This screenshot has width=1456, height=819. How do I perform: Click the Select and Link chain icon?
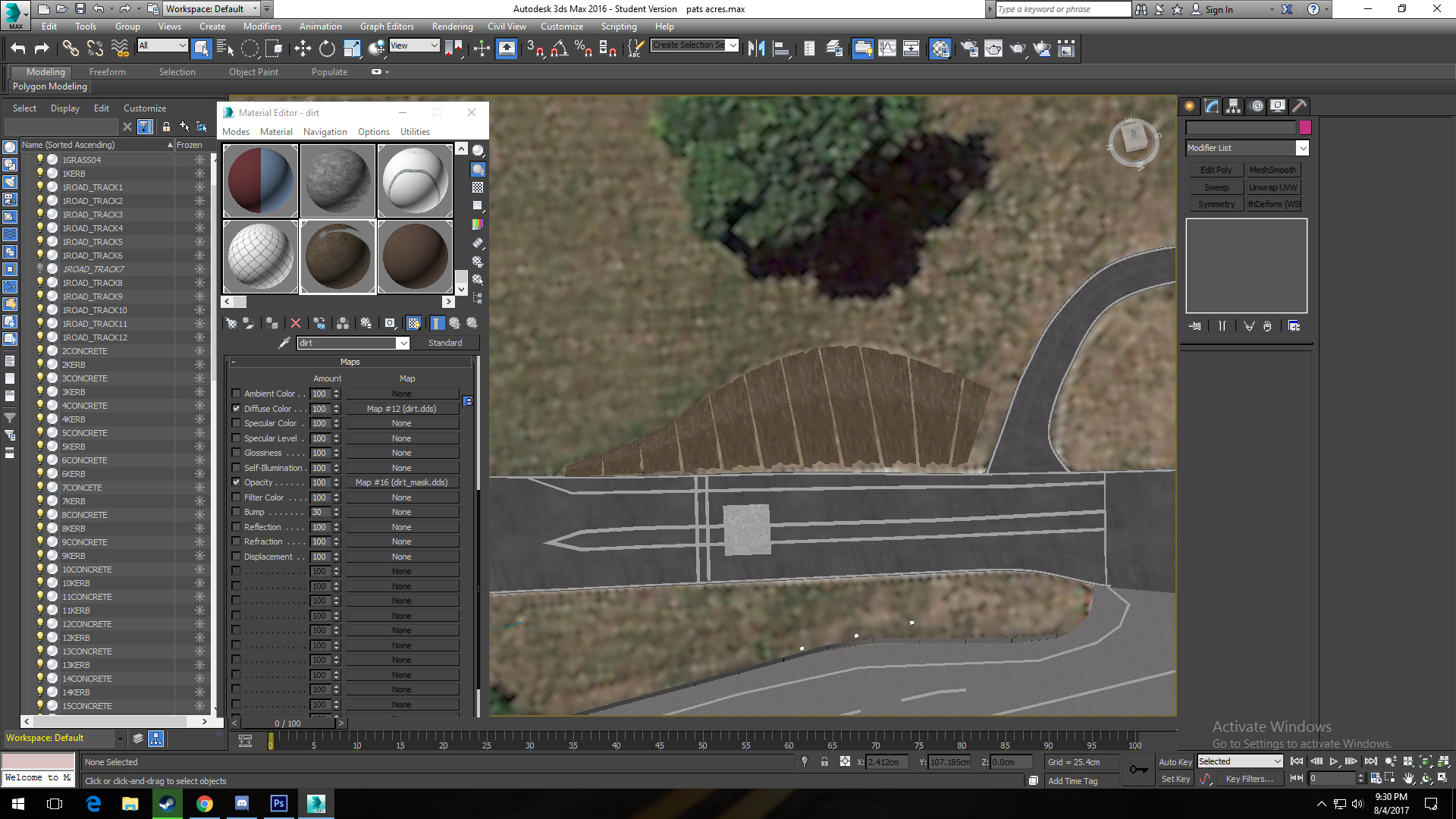tap(71, 49)
